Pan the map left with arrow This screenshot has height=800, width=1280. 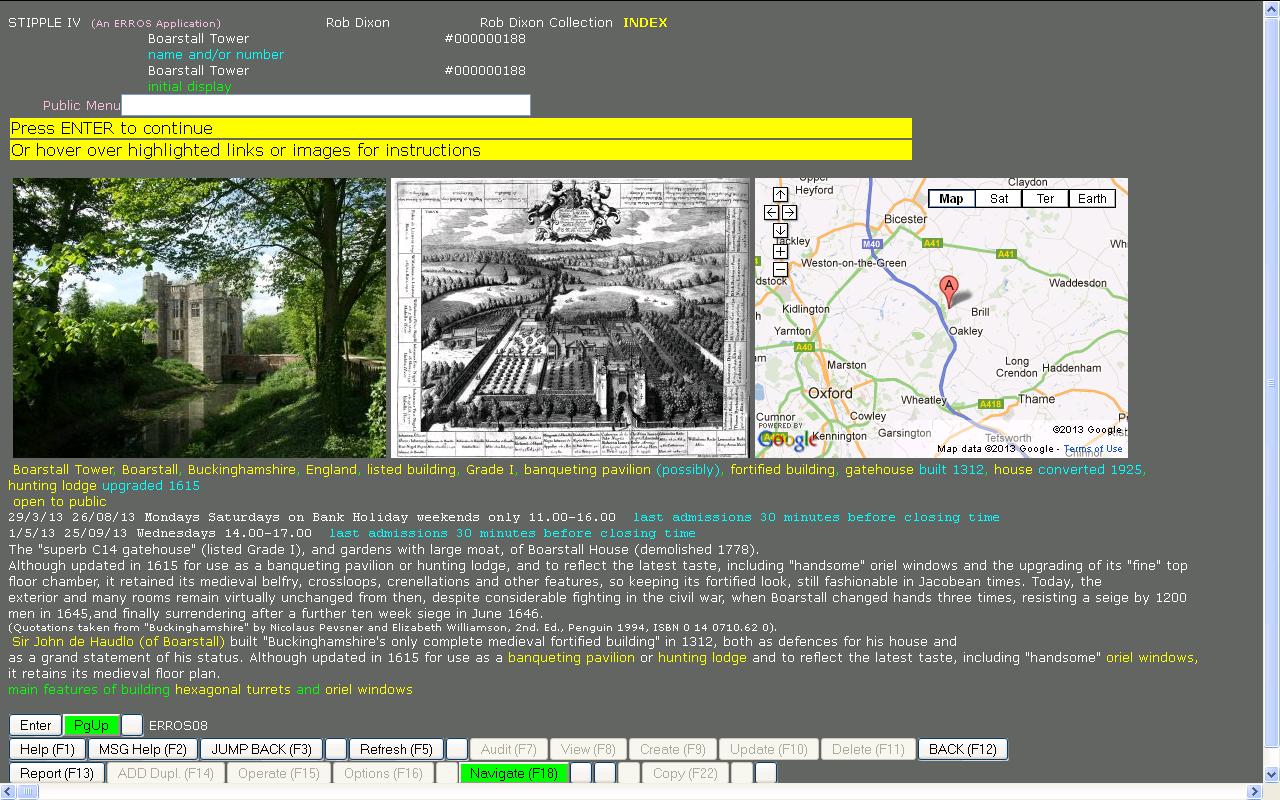click(771, 212)
